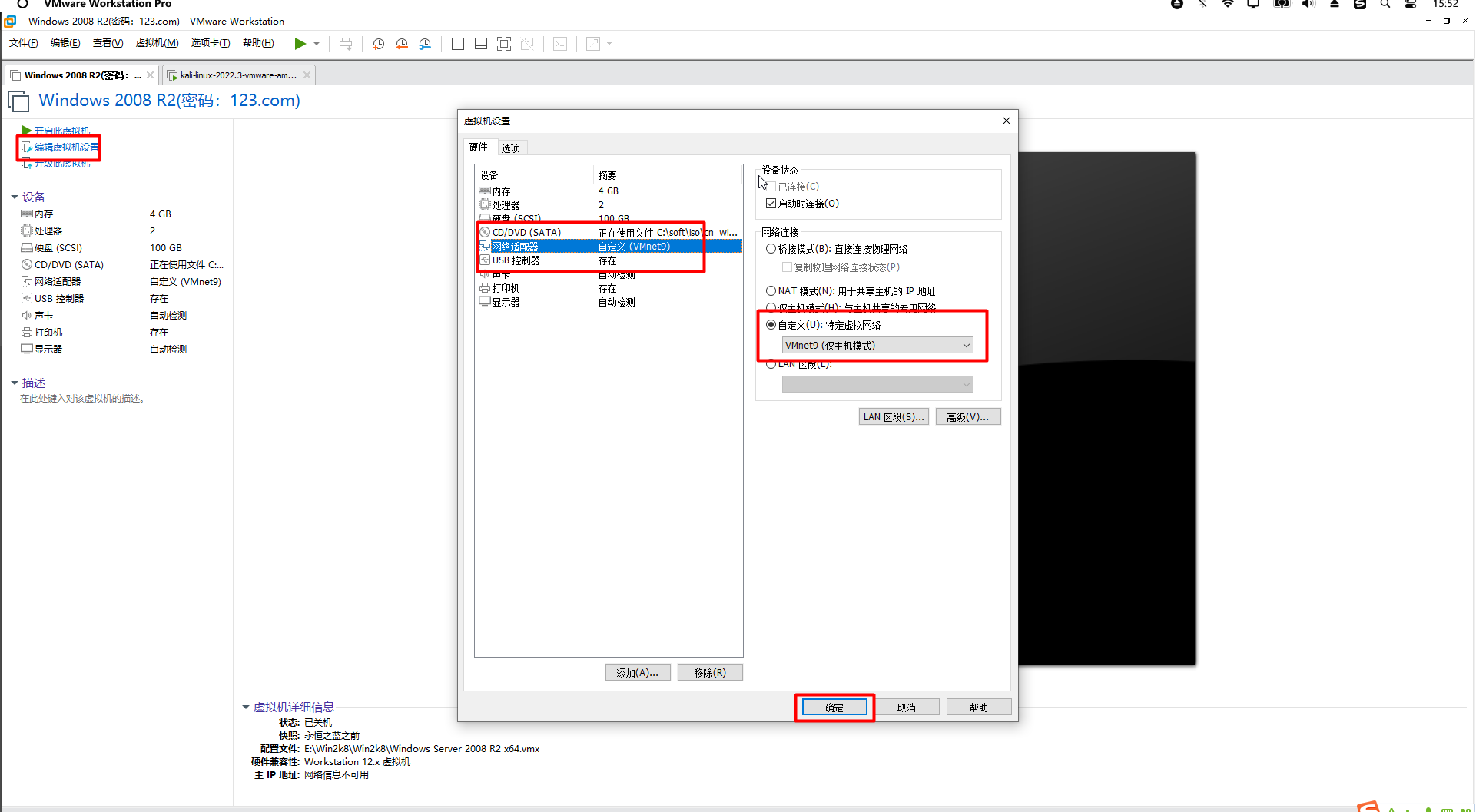This screenshot has height=812, width=1476.
Task: Click the console view toolbar icon
Action: (x=561, y=44)
